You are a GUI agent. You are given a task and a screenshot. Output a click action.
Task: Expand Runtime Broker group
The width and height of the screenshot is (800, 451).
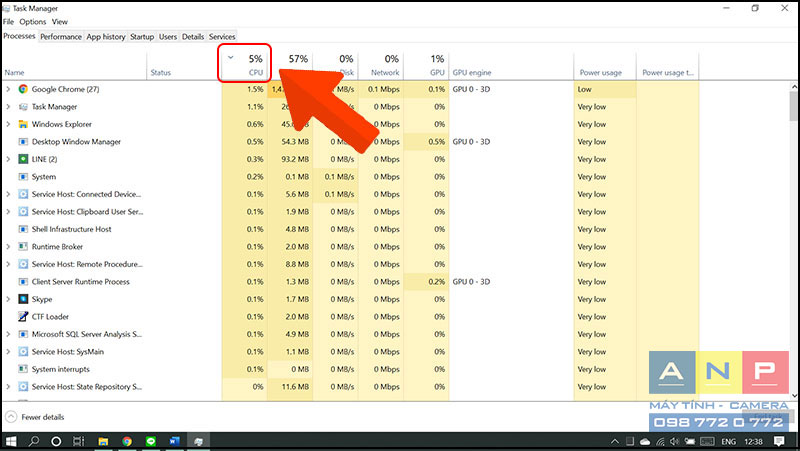click(8, 246)
